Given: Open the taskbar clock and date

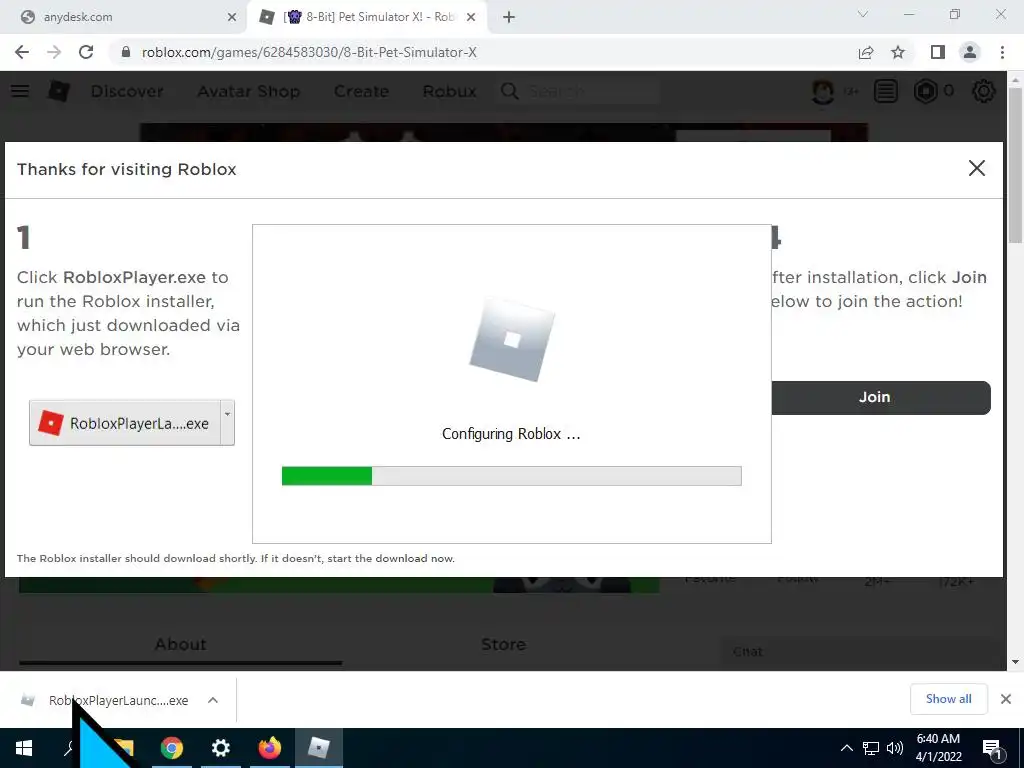Looking at the screenshot, I should [x=938, y=748].
